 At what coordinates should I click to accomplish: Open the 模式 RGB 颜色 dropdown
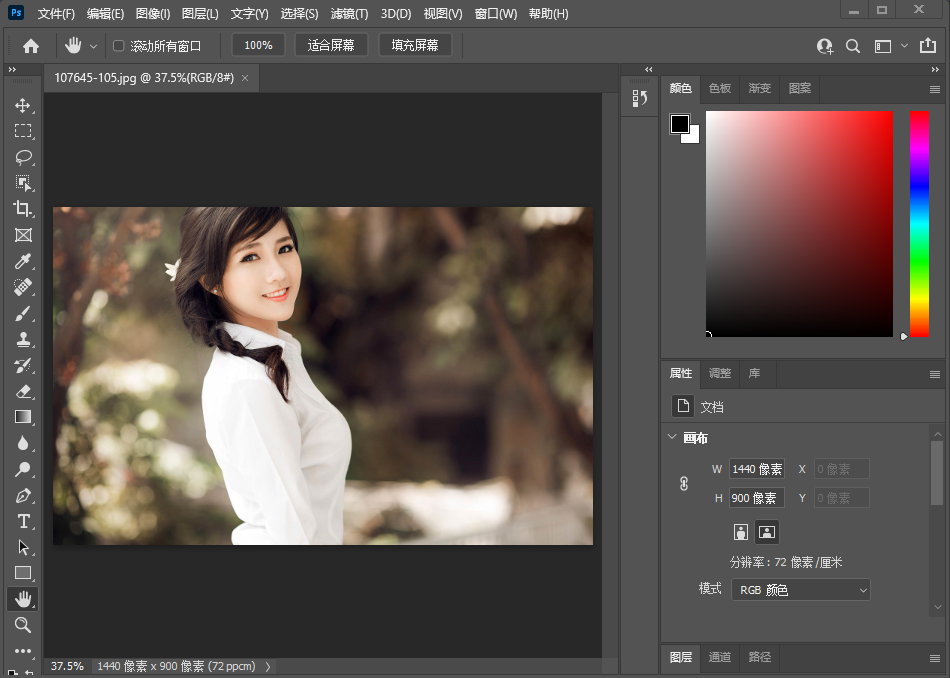(x=800, y=590)
